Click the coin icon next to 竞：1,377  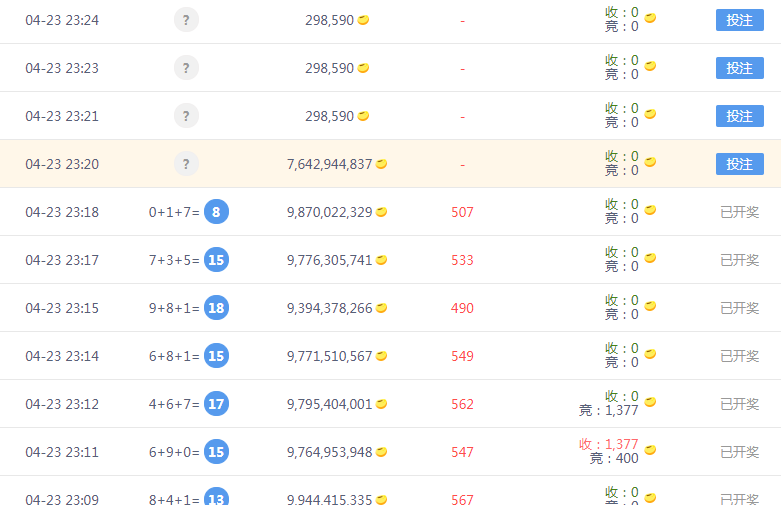coord(650,403)
